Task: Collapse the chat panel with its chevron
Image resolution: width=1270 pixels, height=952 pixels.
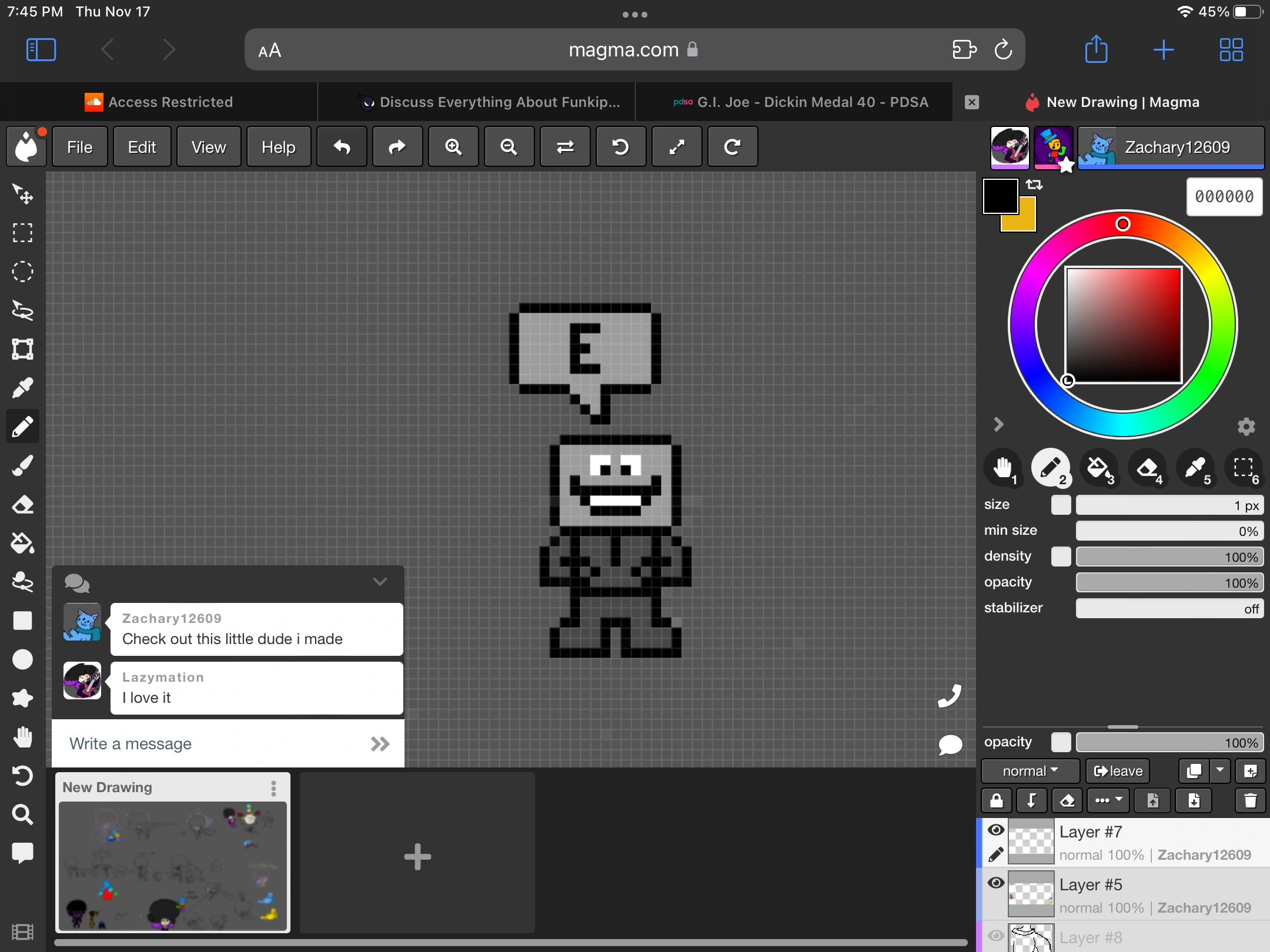Action: (380, 582)
